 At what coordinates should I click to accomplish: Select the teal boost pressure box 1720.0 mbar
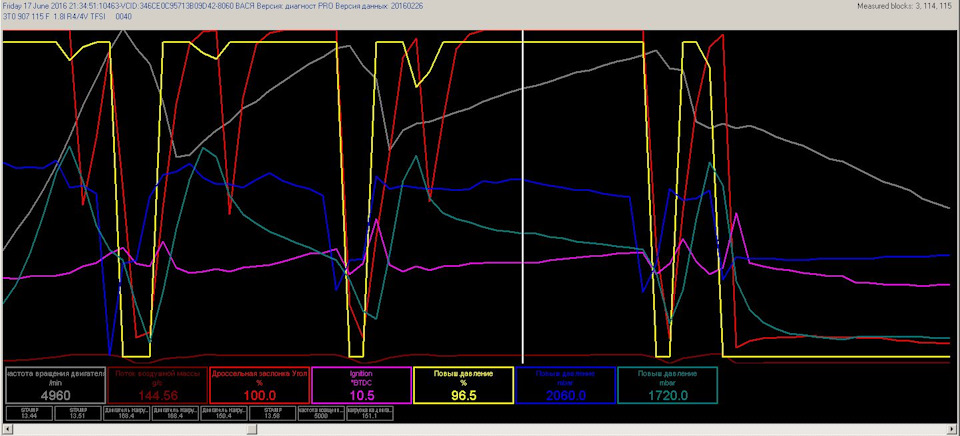(x=667, y=385)
